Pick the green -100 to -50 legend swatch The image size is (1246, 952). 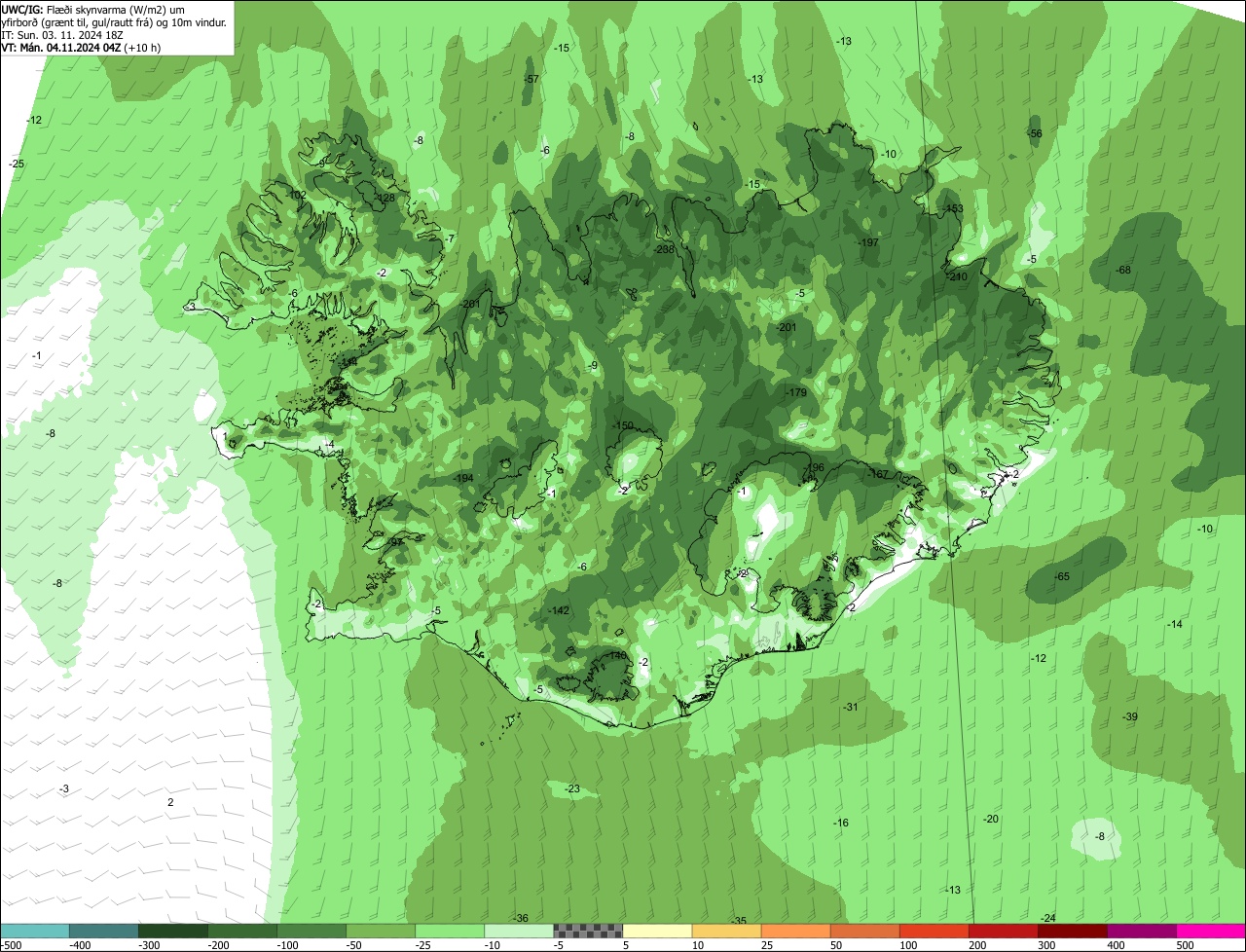pos(311,931)
